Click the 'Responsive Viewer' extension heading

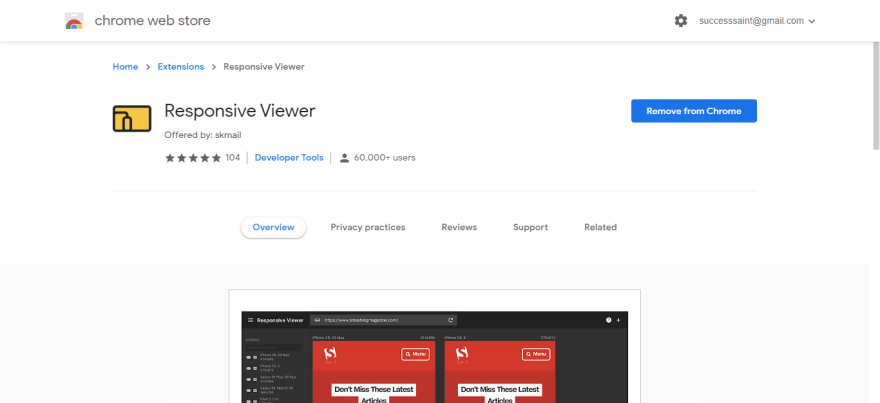(x=240, y=111)
